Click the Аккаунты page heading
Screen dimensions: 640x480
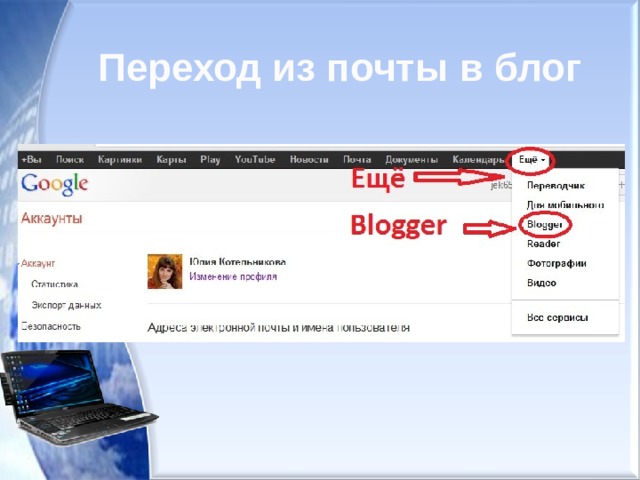[x=52, y=218]
